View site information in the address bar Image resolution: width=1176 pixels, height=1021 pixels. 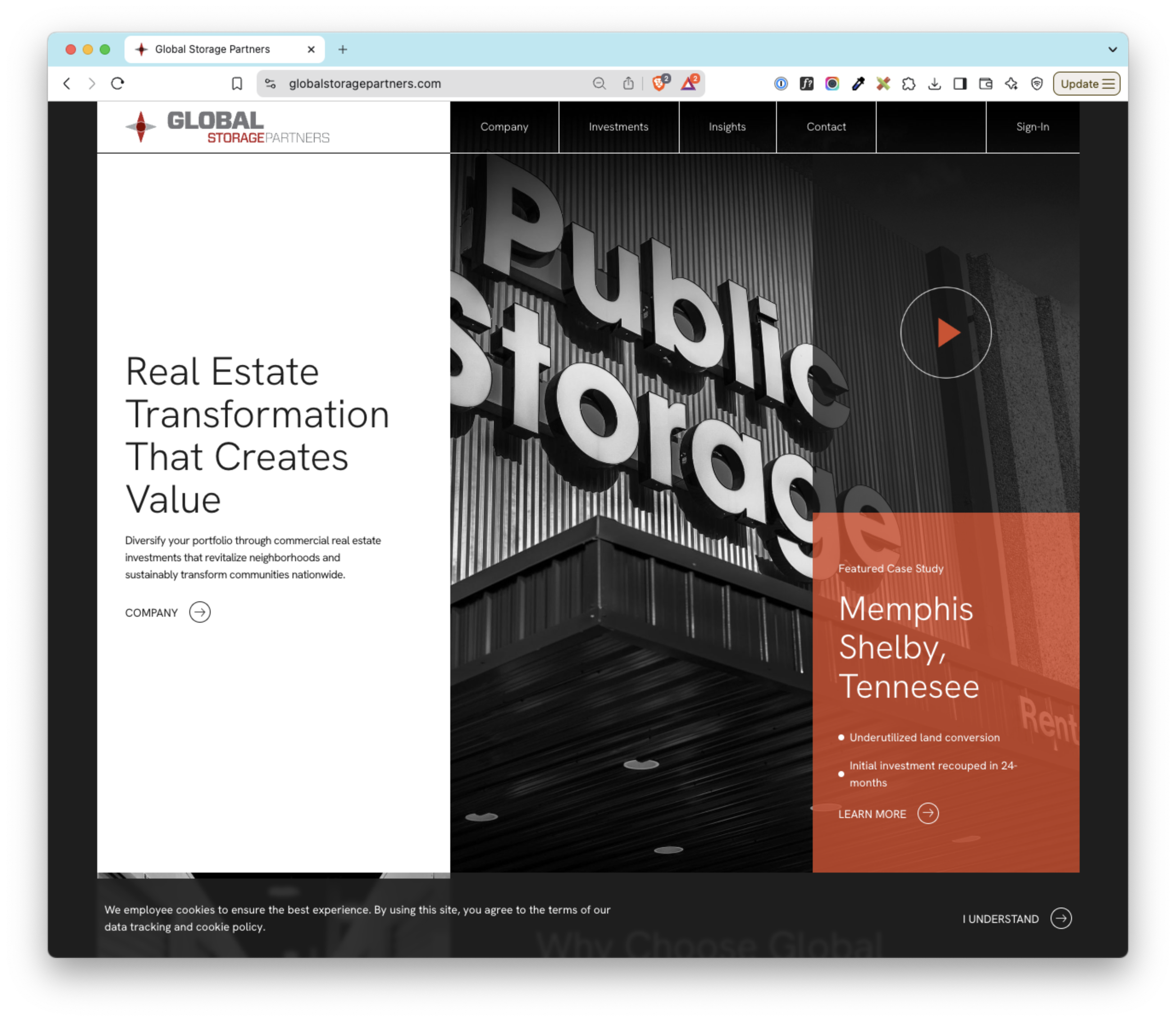tap(270, 84)
